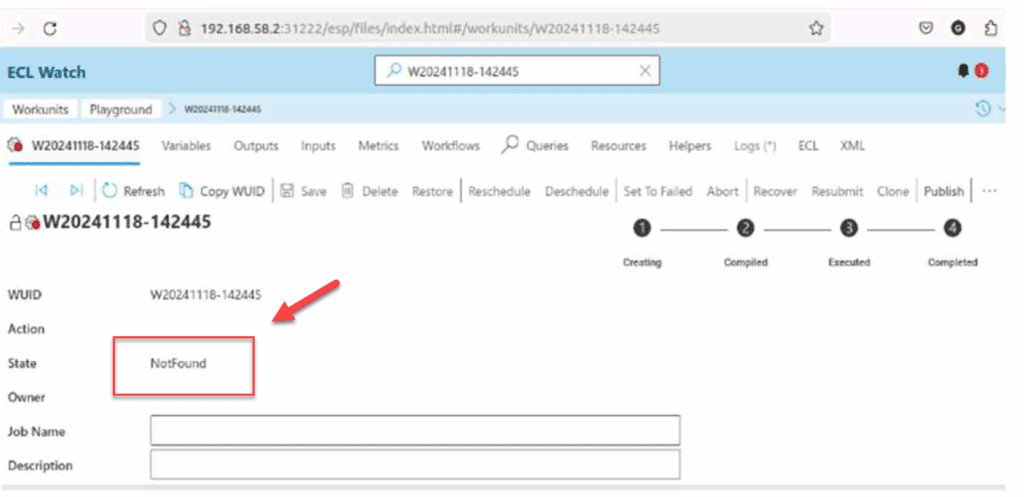Navigate to Workunits breadcrumb
This screenshot has width=1024, height=497.
pos(41,109)
